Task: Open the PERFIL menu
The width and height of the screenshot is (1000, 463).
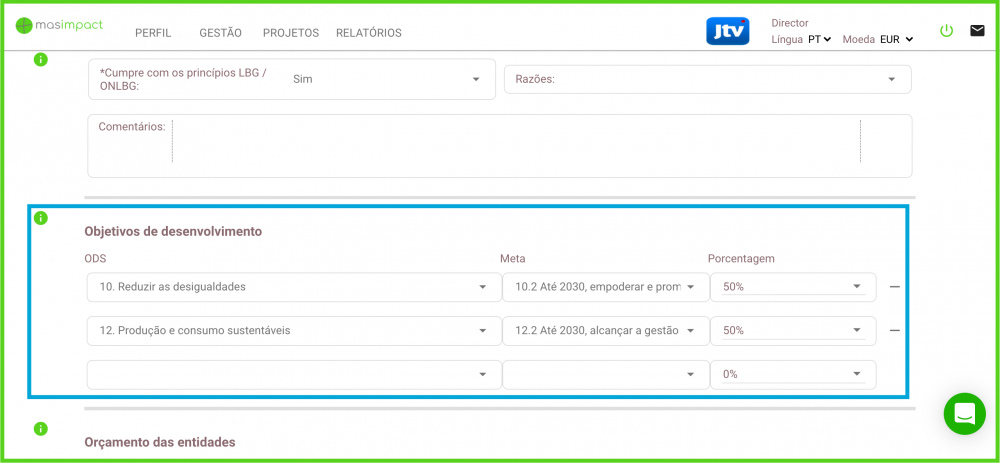Action: [x=153, y=33]
